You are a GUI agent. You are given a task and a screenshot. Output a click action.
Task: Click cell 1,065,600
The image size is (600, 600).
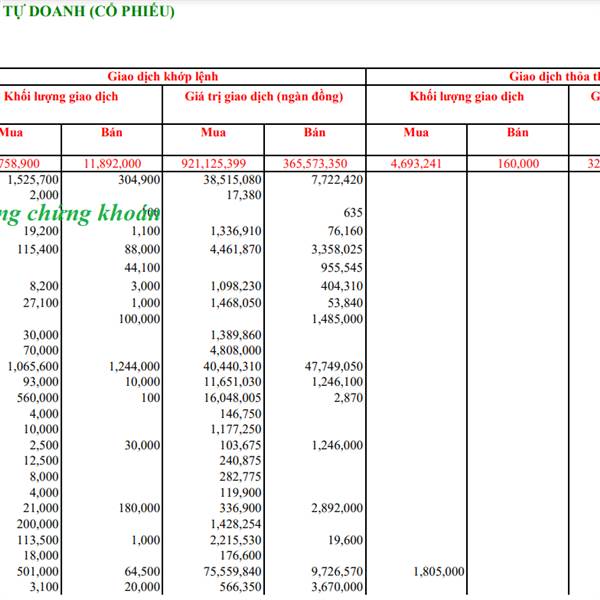[33, 366]
